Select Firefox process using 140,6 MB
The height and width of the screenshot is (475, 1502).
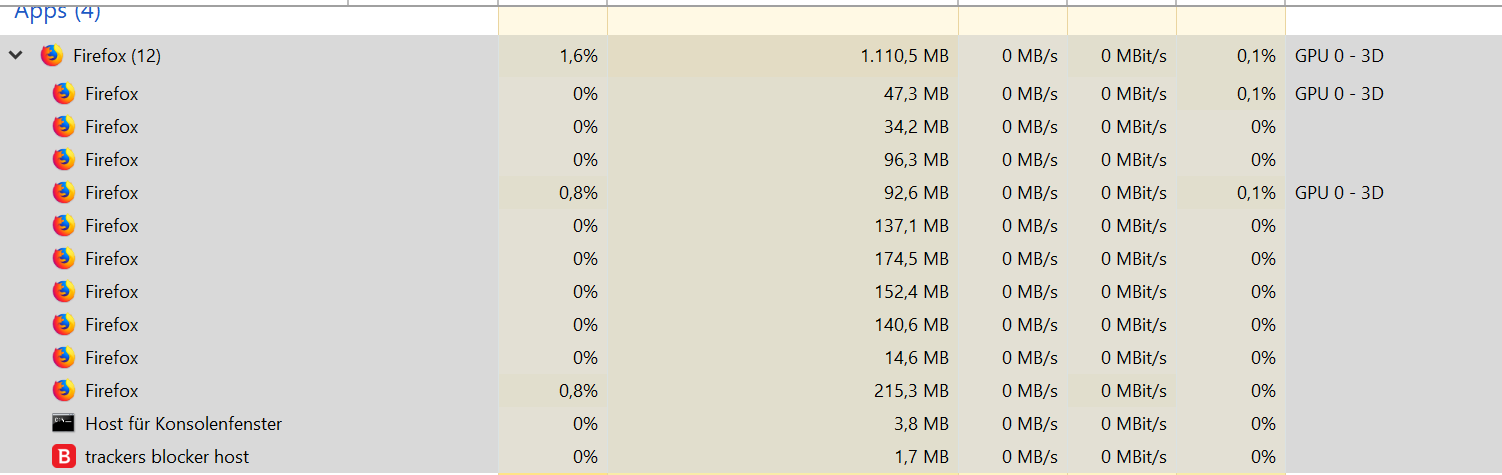coord(750,325)
